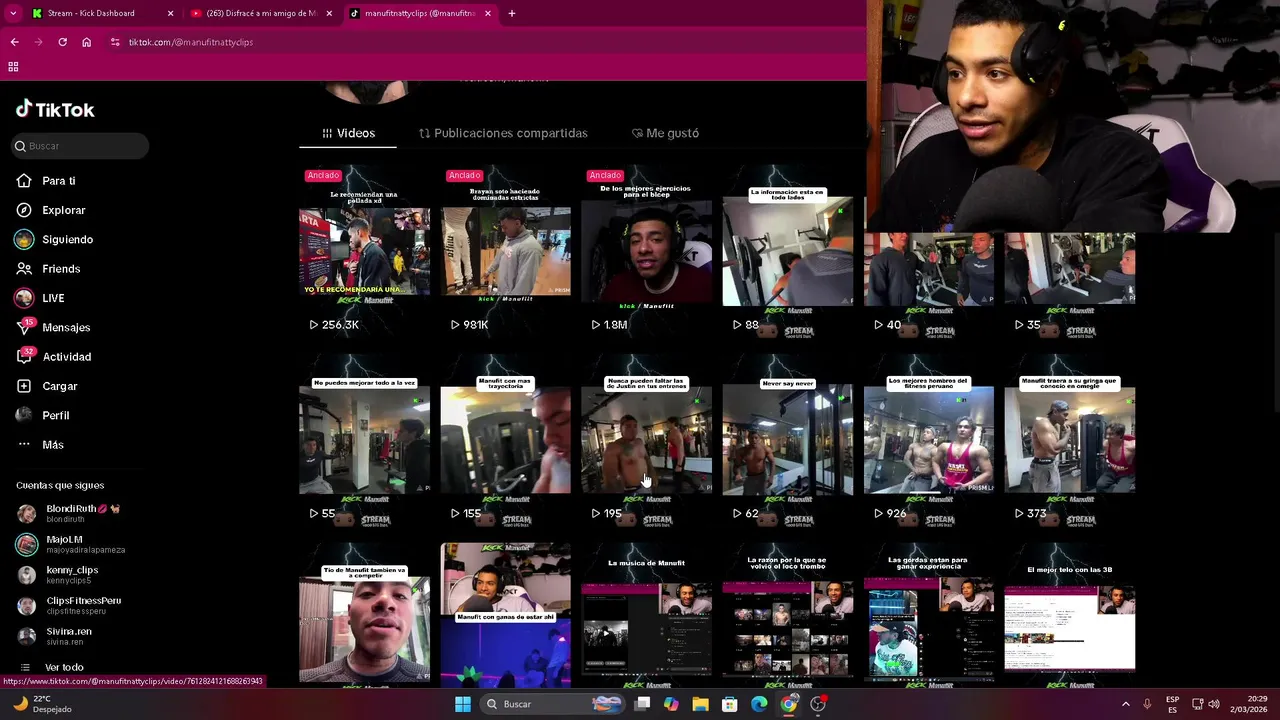Go back in browser history

pyautogui.click(x=14, y=42)
